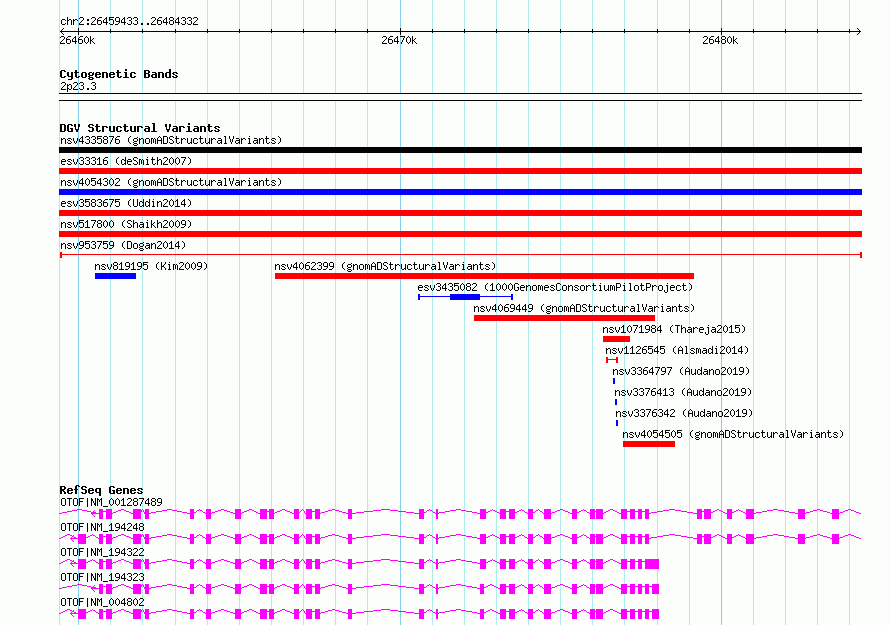Screen dimensions: 890x625
Task: Select red bar under nsv4069449
Action: point(564,318)
